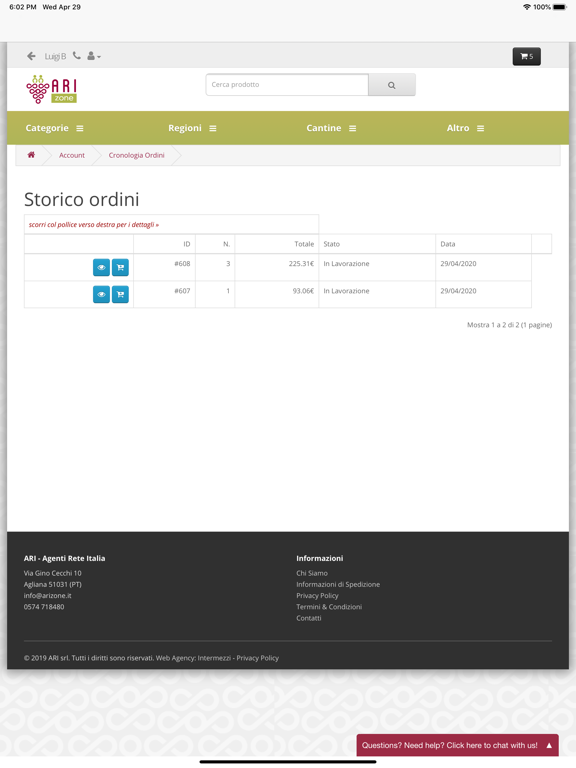The height and width of the screenshot is (768, 576).
Task: Expand the Categorie menu
Action: 54,128
